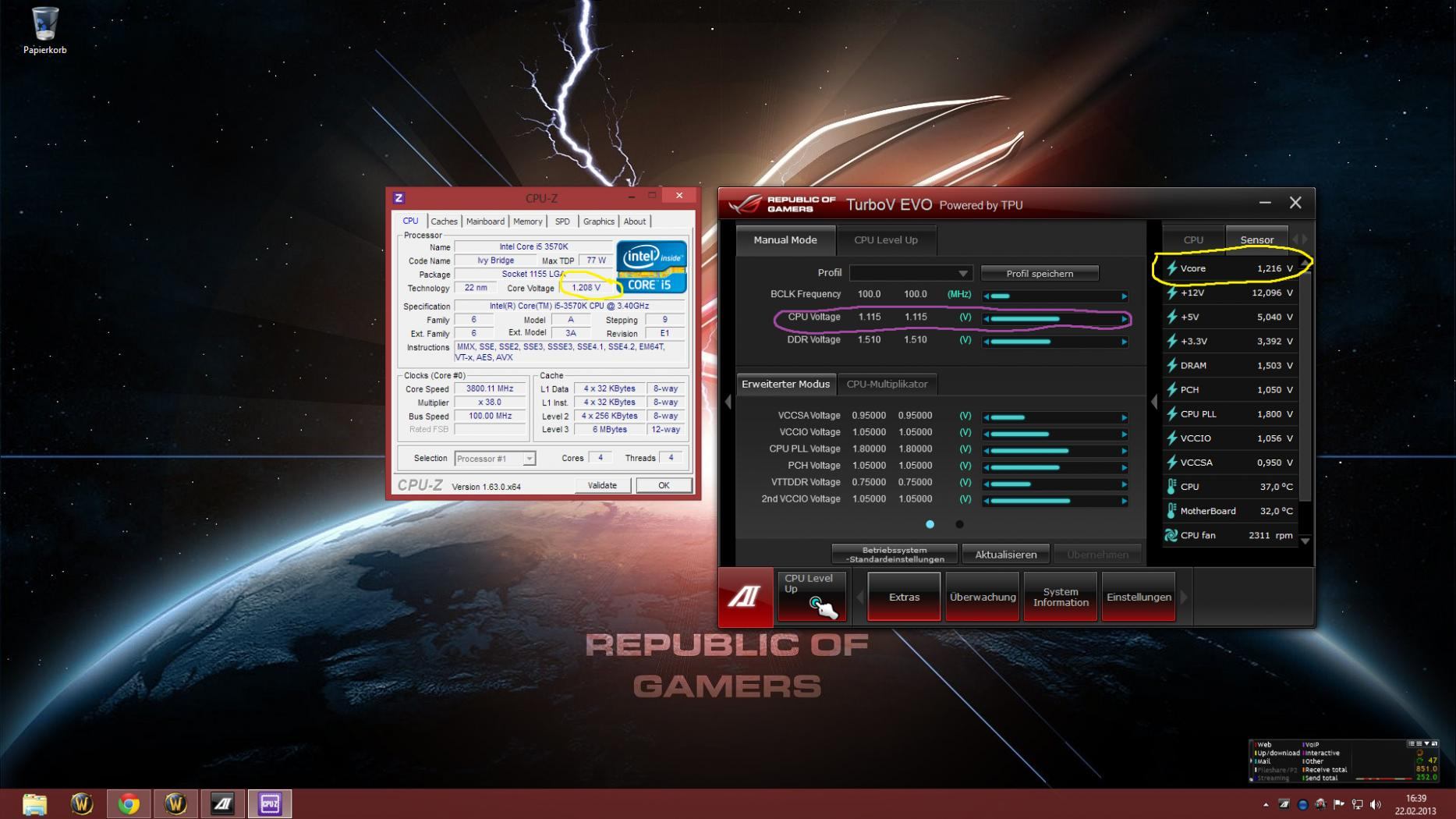Open Action Center flag in tray
This screenshot has height=819, width=1456.
[1339, 804]
